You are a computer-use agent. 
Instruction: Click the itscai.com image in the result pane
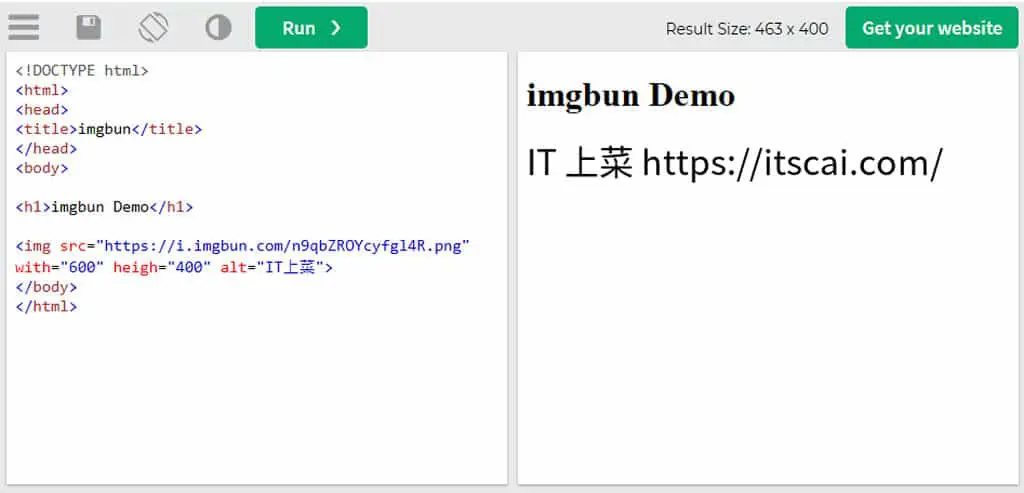pyautogui.click(x=735, y=163)
